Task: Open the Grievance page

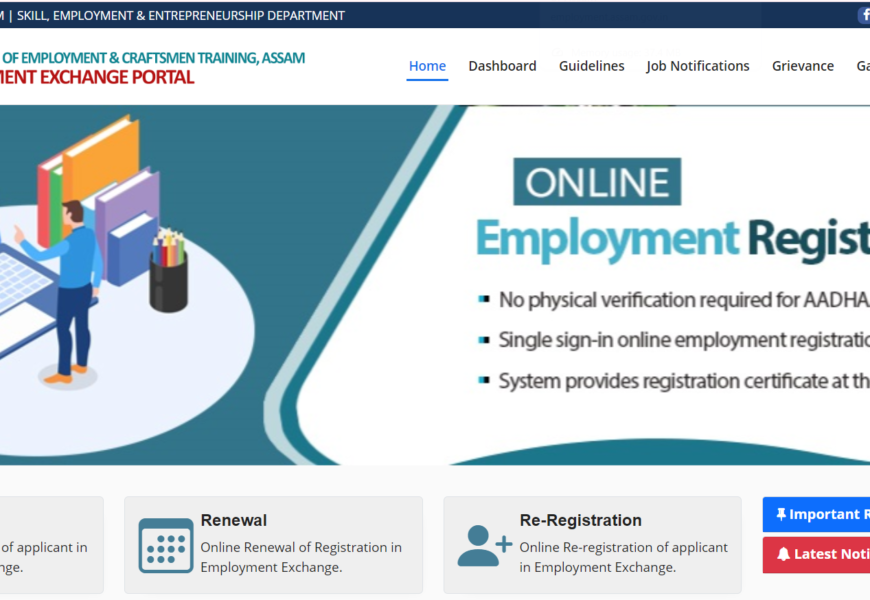Action: [x=802, y=66]
